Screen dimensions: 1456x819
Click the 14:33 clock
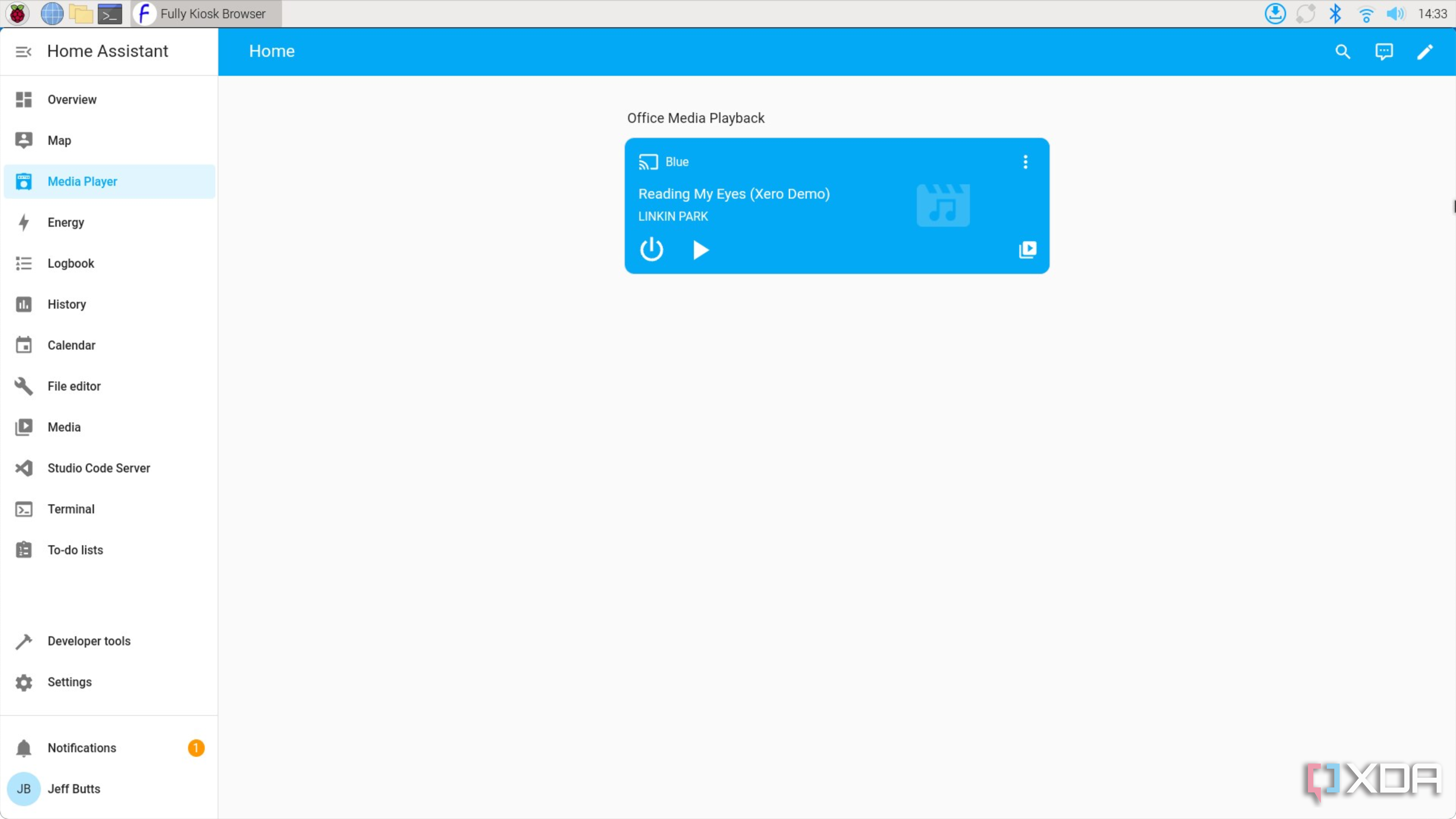[1432, 14]
